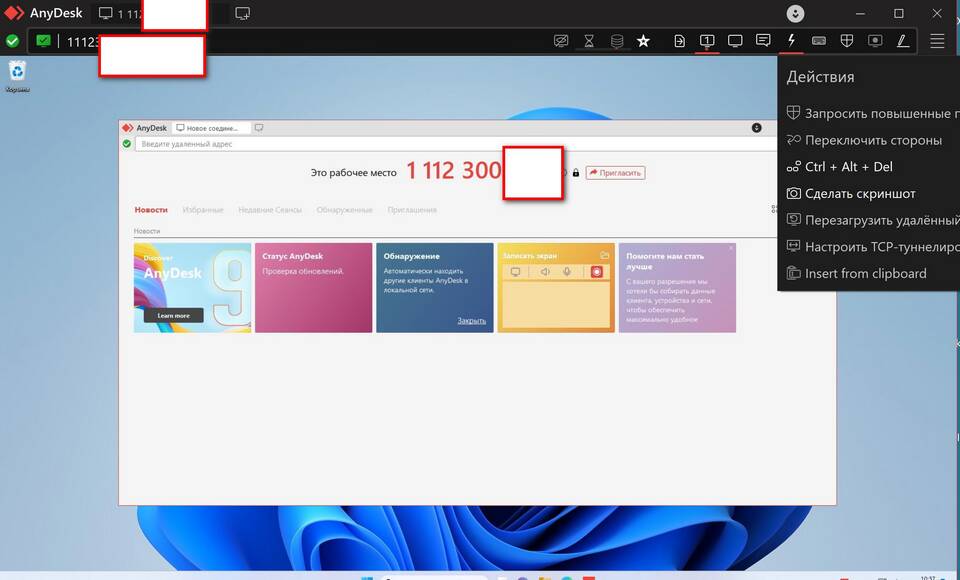960x580 pixels.
Task: Click 'Закрыть' link on Обнаружение card
Action: point(471,320)
